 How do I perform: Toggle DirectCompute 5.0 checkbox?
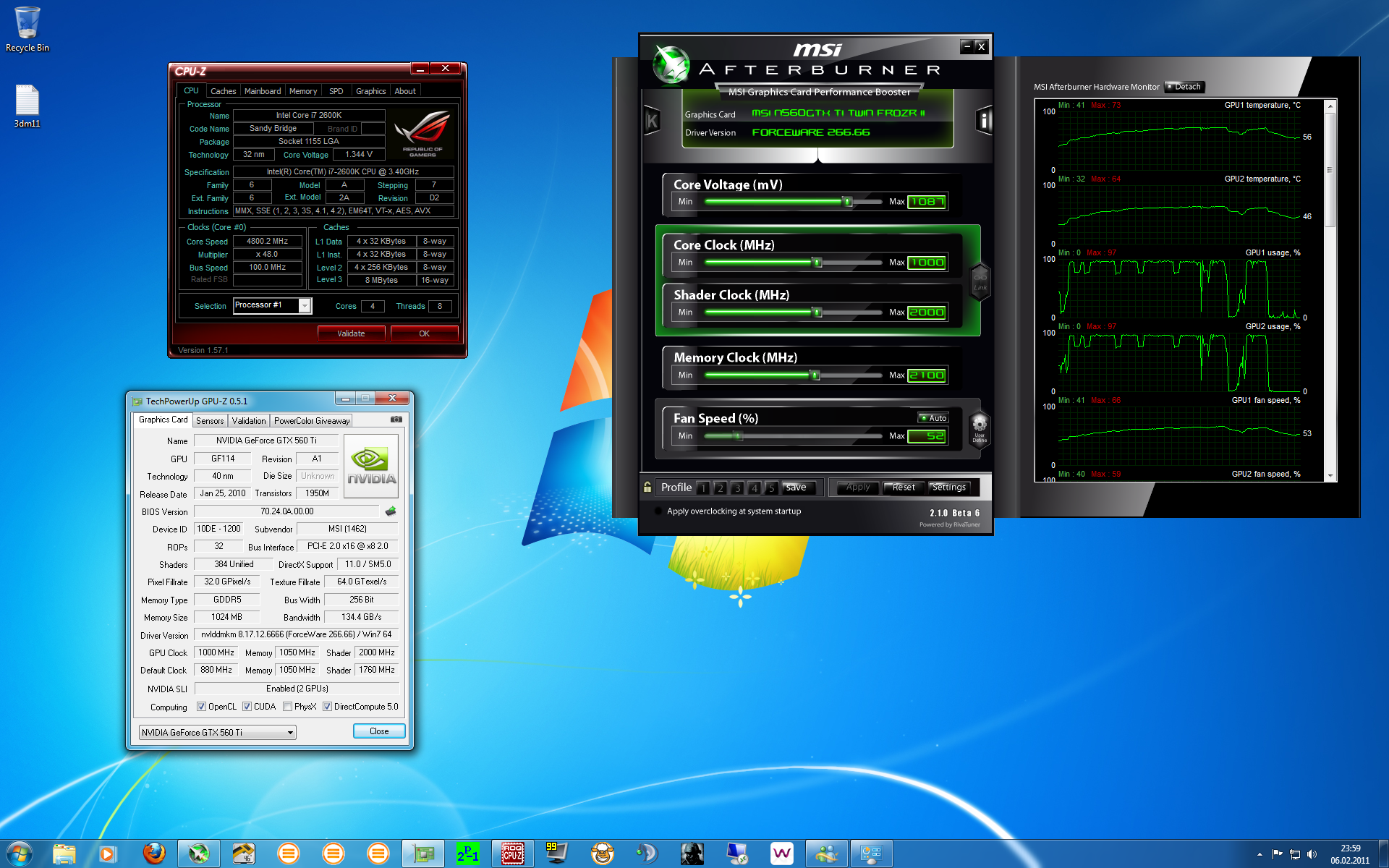pyautogui.click(x=327, y=707)
